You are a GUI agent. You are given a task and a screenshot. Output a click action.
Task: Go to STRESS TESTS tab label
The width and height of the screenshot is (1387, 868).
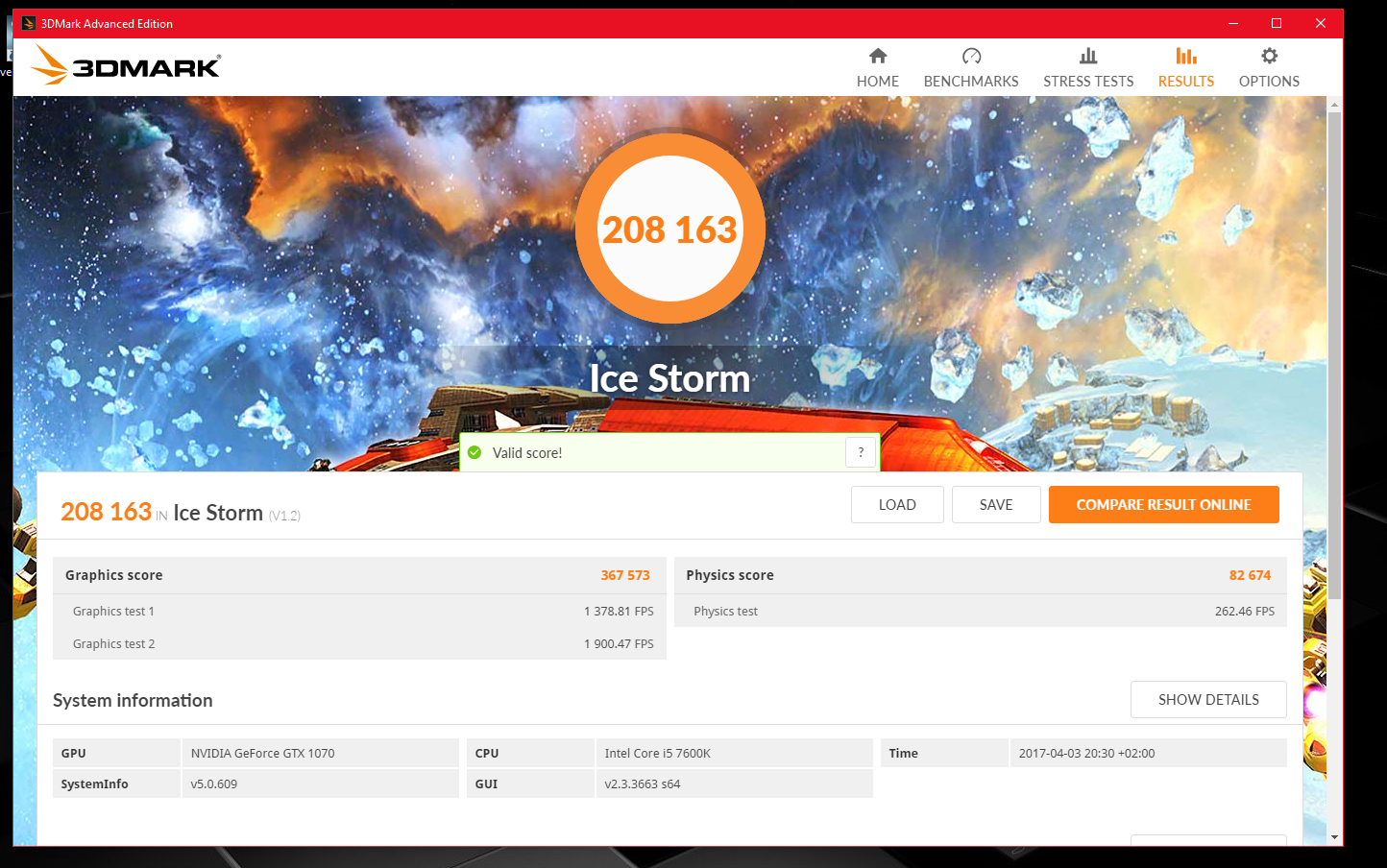coord(1088,82)
